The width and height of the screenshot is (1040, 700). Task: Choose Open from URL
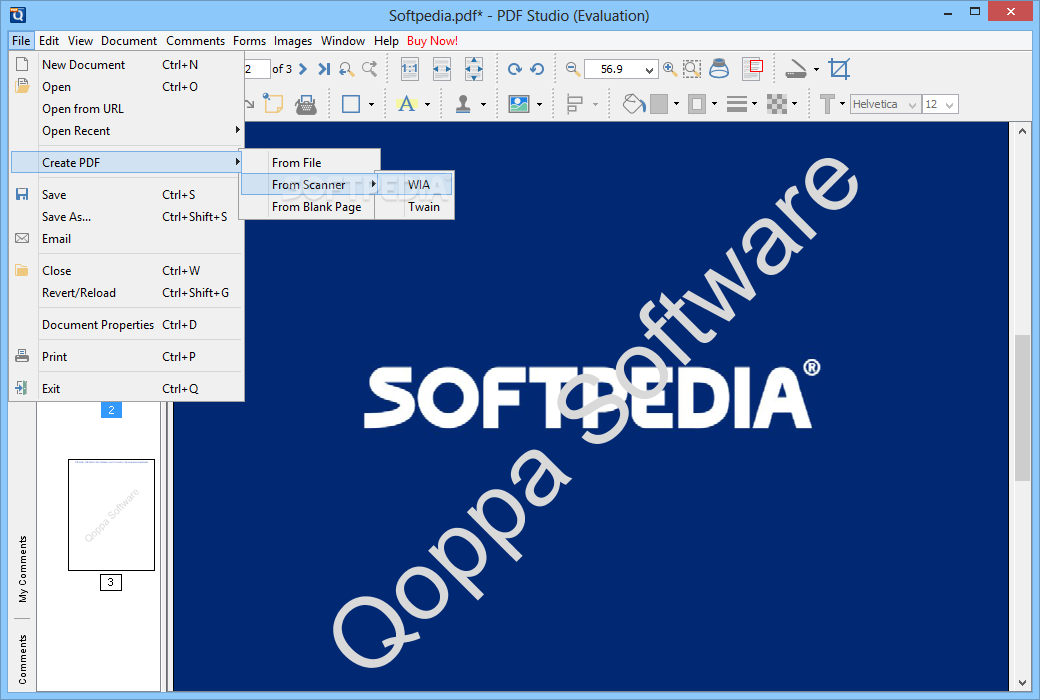point(127,109)
